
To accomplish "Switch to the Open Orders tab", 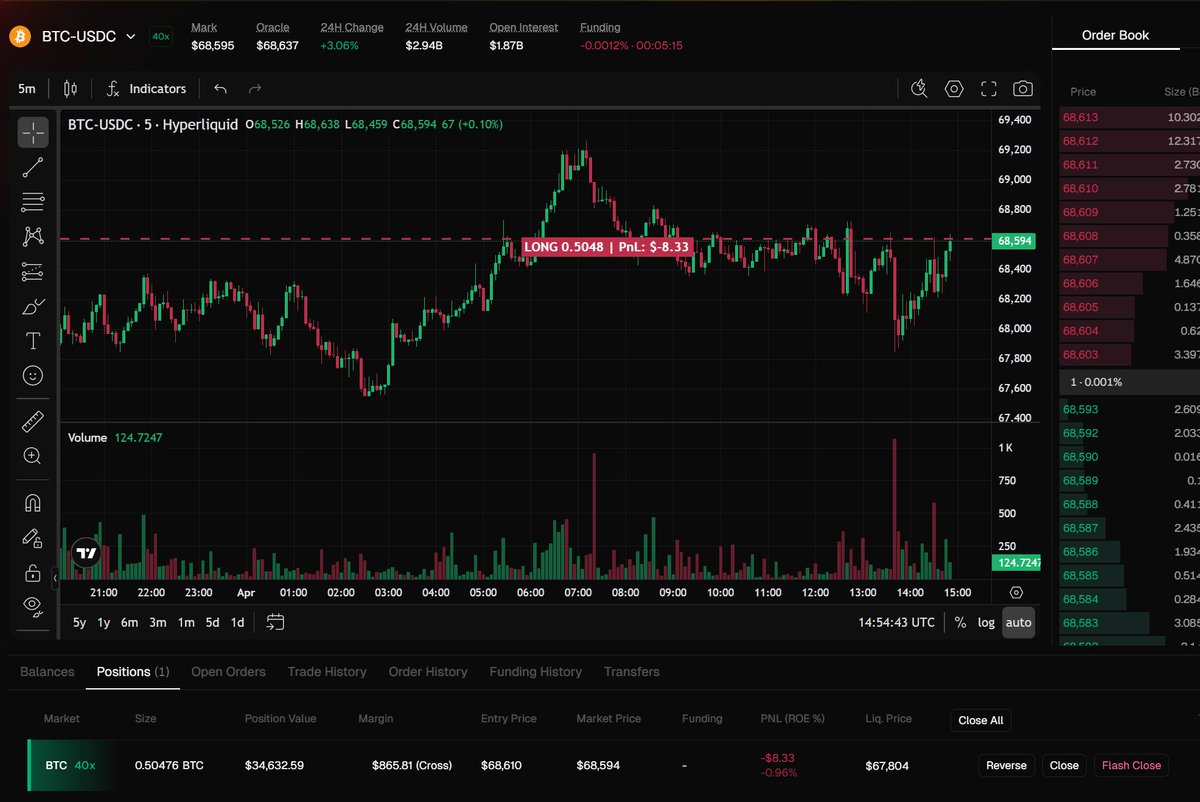I will tap(228, 672).
